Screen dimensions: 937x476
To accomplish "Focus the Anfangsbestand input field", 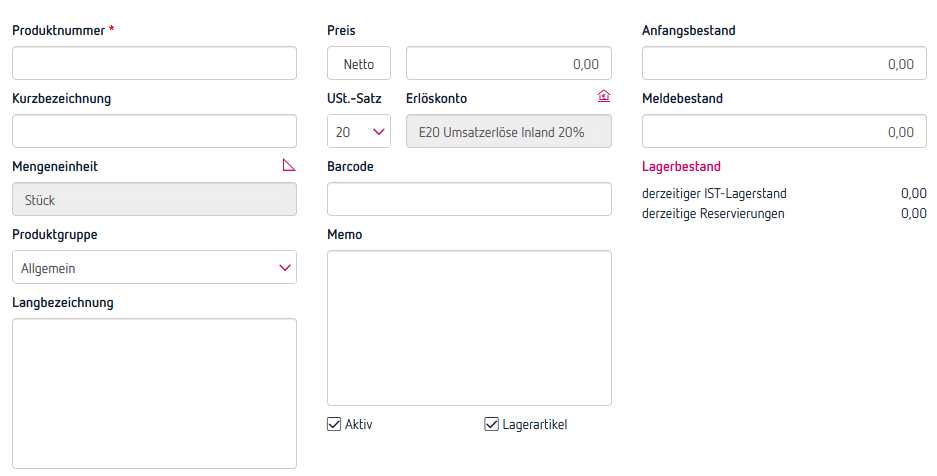I will (783, 64).
